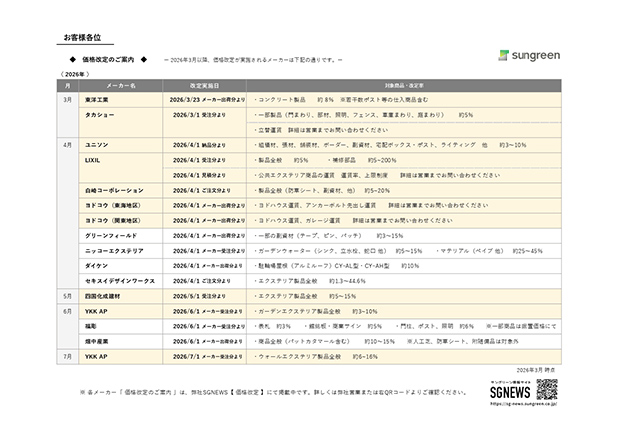Click the 駐輪場屋根 CY-AL型 detail

pyautogui.click(x=336, y=266)
